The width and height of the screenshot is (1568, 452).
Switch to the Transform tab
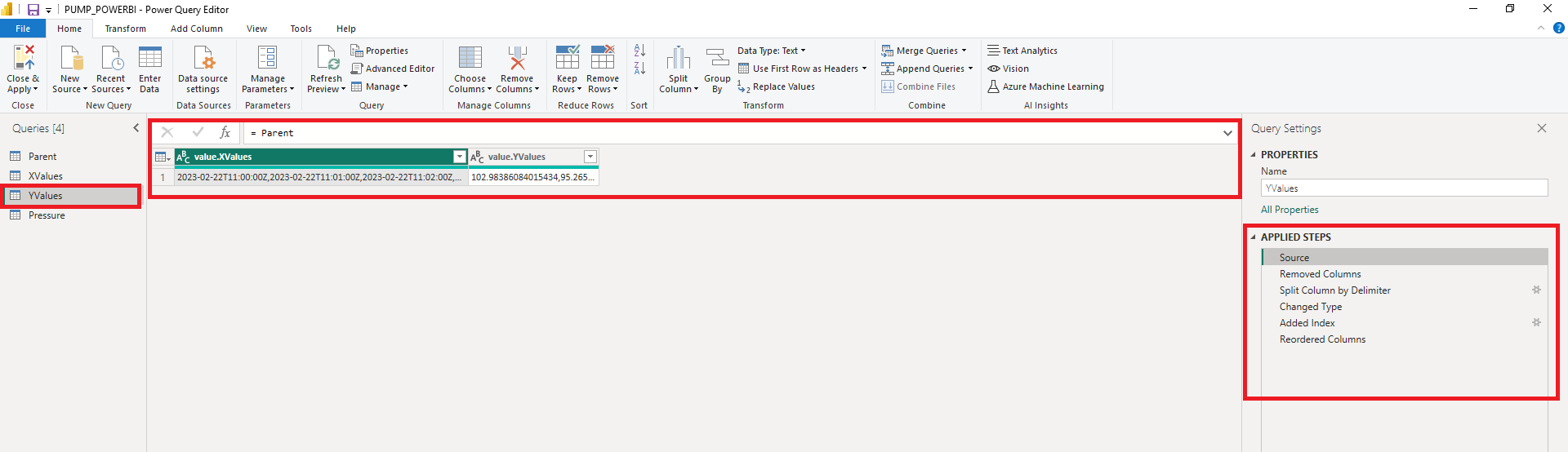pyautogui.click(x=126, y=29)
